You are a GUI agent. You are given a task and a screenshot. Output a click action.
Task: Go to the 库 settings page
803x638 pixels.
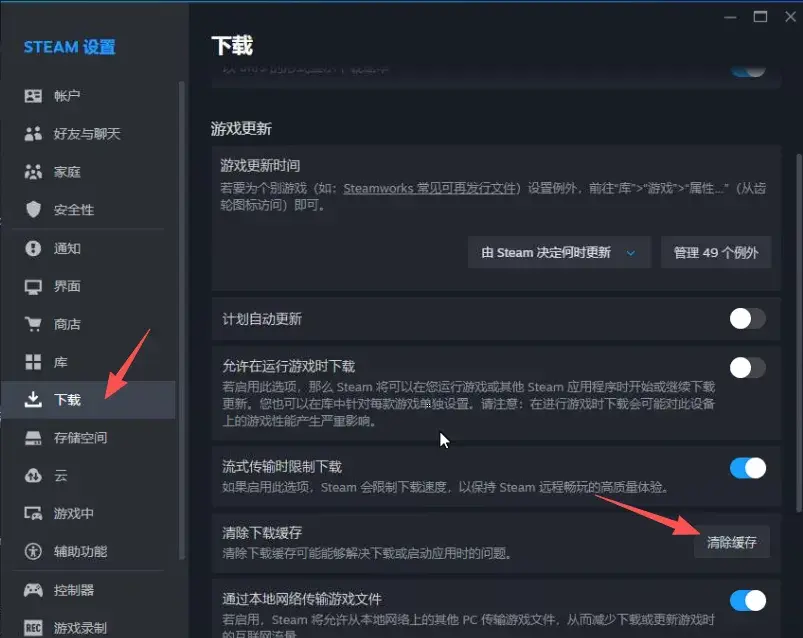(88, 362)
